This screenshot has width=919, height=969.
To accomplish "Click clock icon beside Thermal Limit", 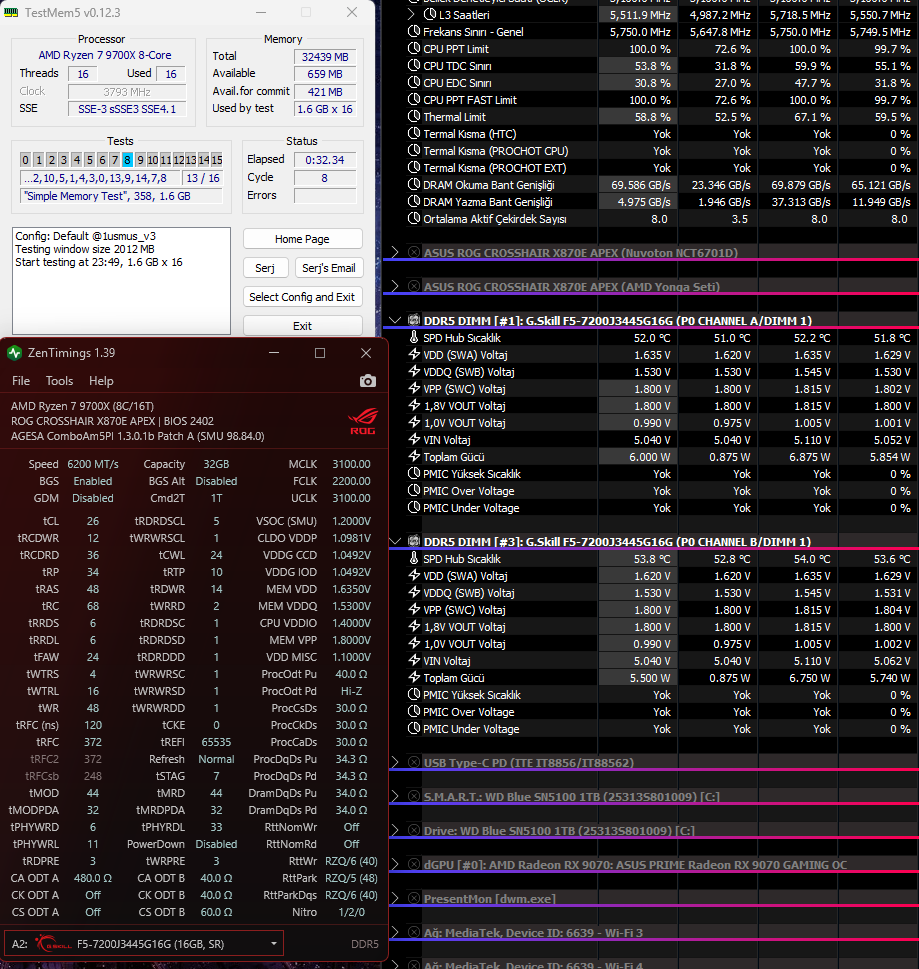I will tap(414, 116).
